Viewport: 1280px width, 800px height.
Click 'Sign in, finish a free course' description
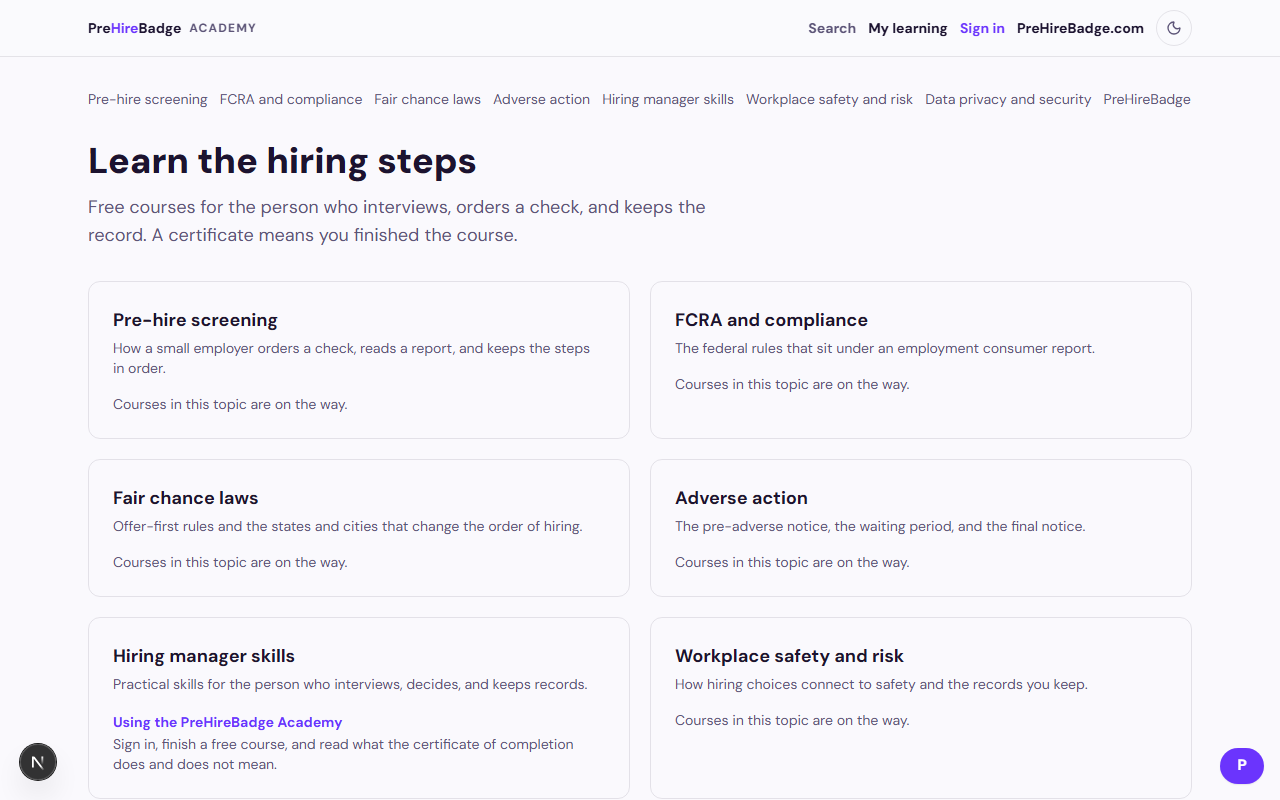coord(344,754)
